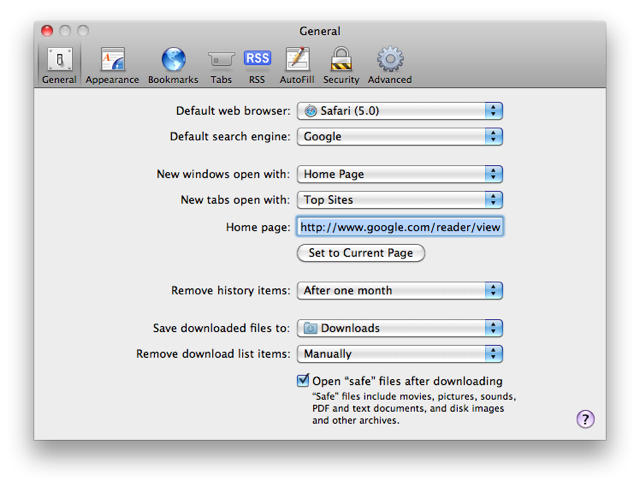
Task: Choose the Save downloaded files to location
Action: 399,328
